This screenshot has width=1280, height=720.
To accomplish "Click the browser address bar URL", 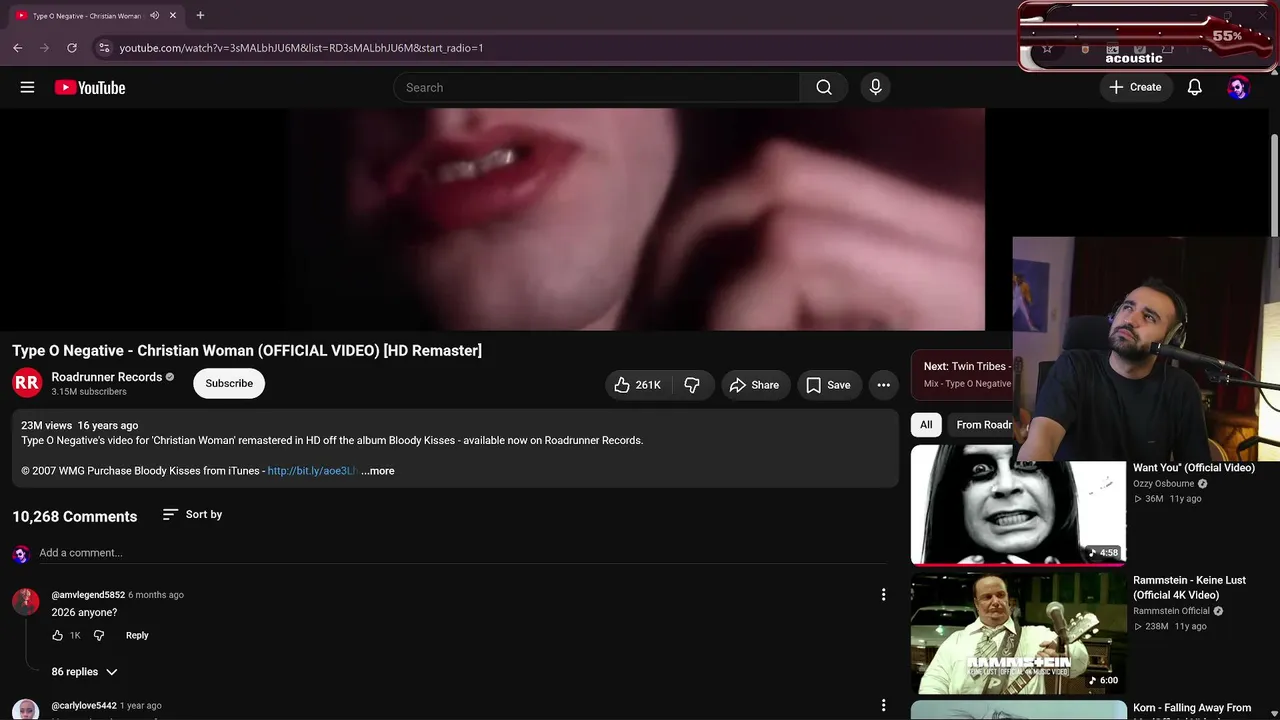I will coord(301,47).
